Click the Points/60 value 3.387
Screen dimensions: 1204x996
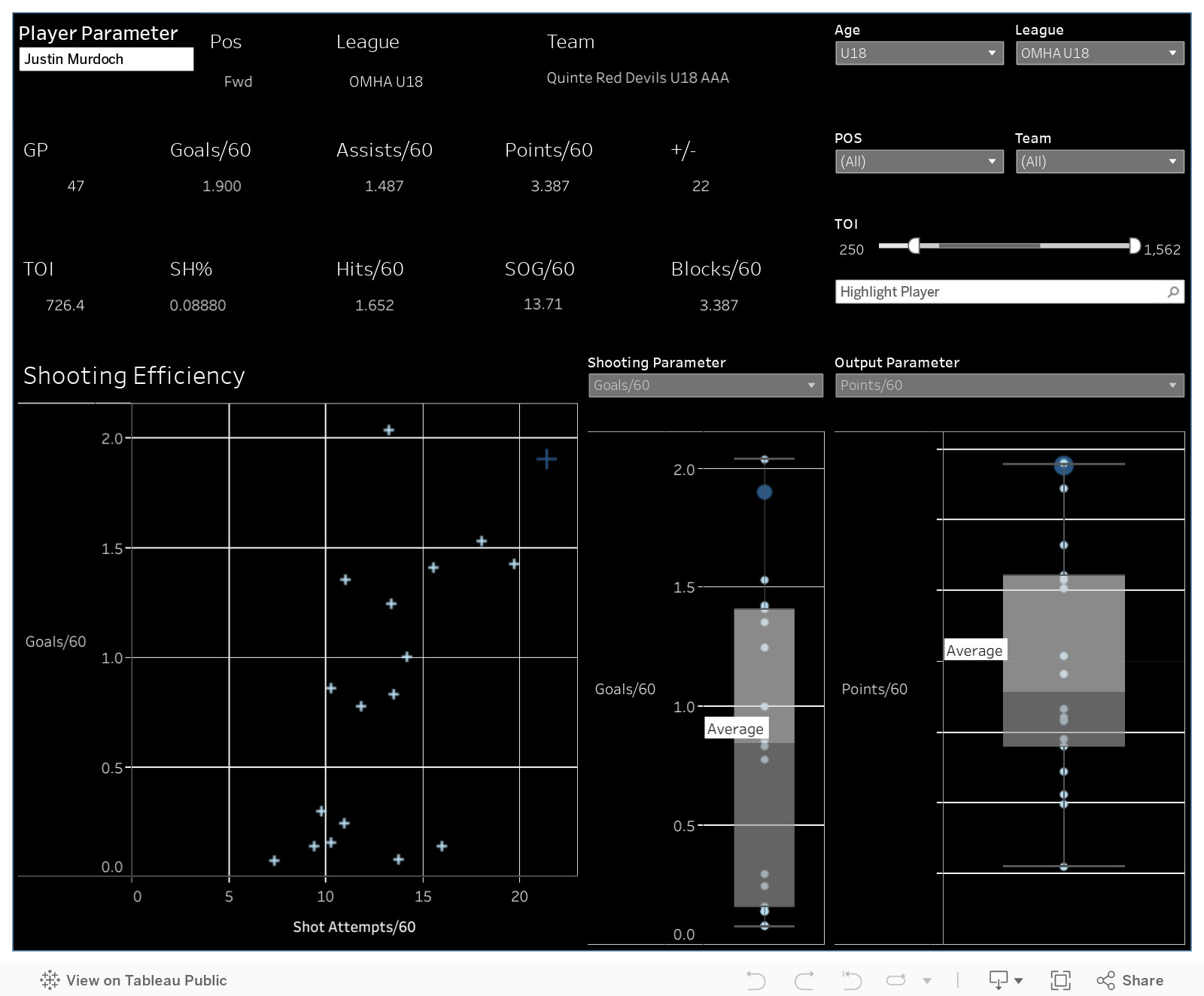pos(550,186)
